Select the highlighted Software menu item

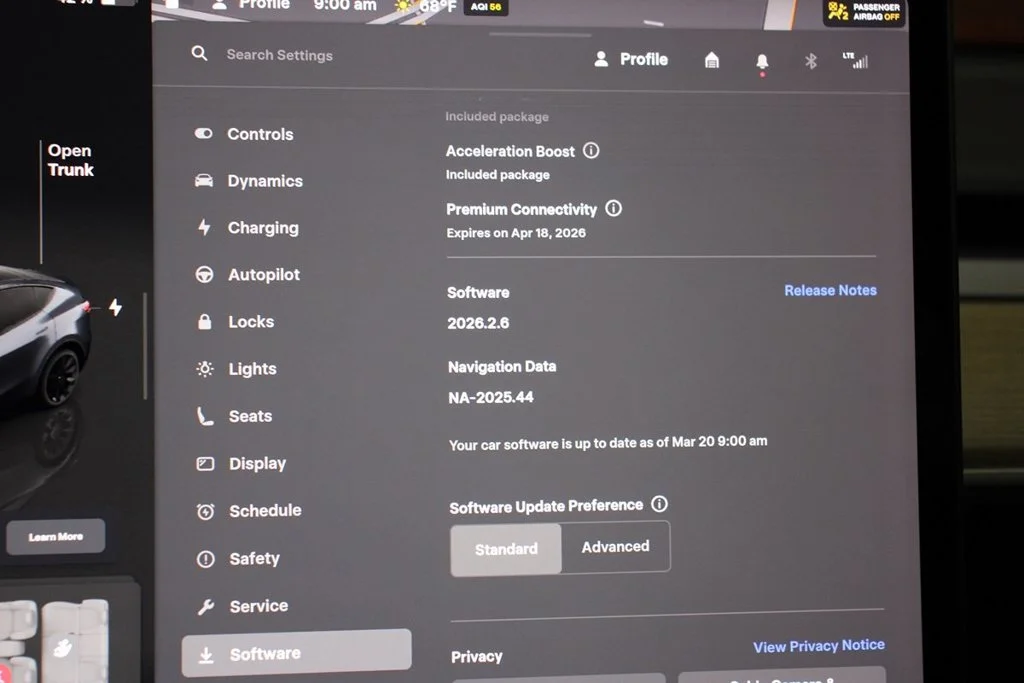[x=296, y=653]
